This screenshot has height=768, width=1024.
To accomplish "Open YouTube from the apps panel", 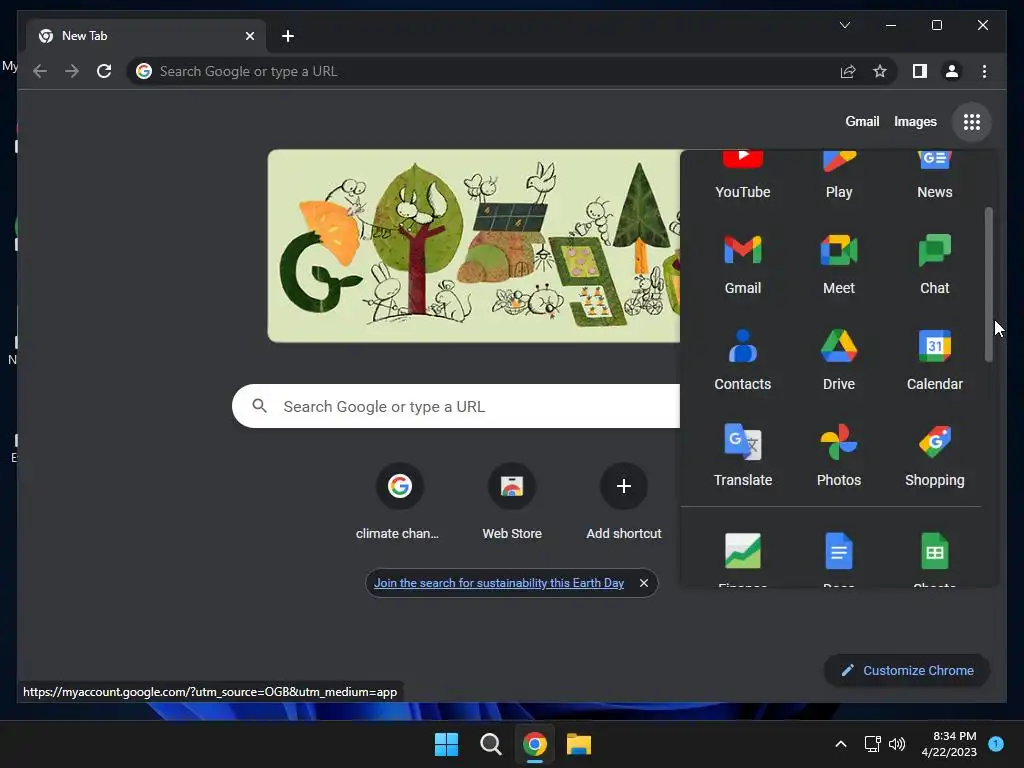I will pos(743,175).
